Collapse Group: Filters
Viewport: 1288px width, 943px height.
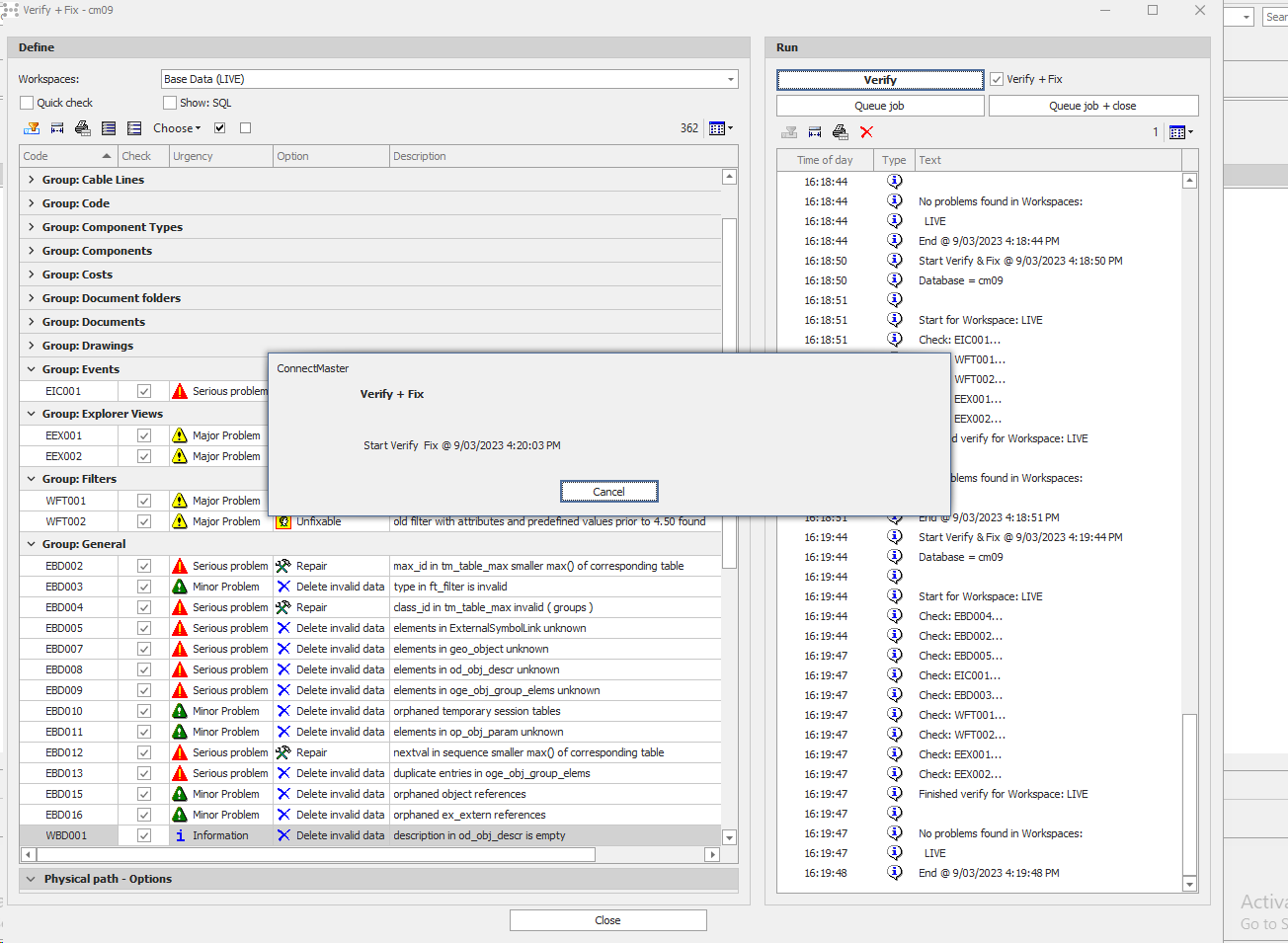(x=32, y=479)
